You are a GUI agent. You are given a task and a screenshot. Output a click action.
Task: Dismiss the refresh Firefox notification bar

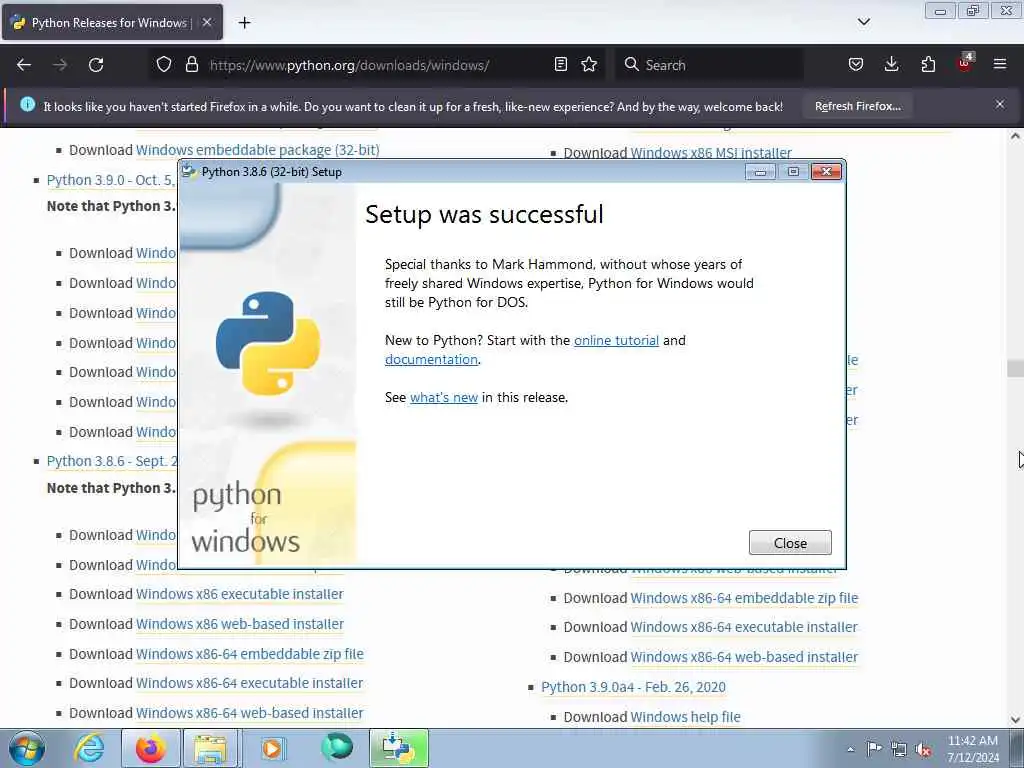coord(1000,104)
